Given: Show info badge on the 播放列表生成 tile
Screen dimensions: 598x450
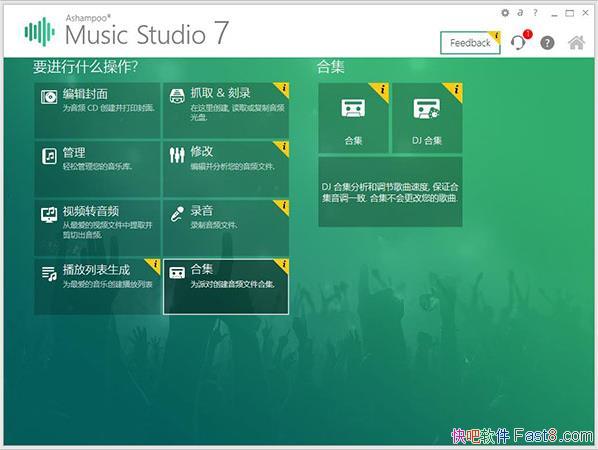Looking at the screenshot, I should point(154,265).
